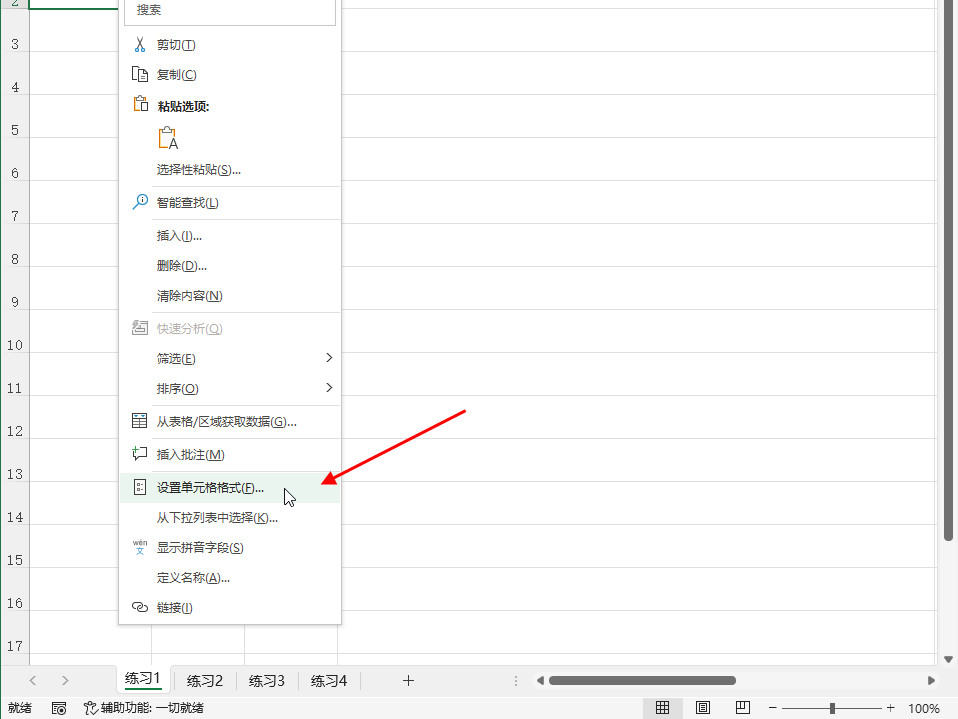Click the 100% zoom level
This screenshot has width=958, height=719.
(923, 709)
